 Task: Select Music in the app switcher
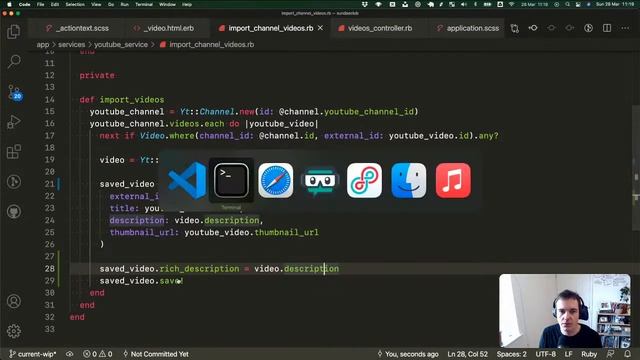pos(453,180)
